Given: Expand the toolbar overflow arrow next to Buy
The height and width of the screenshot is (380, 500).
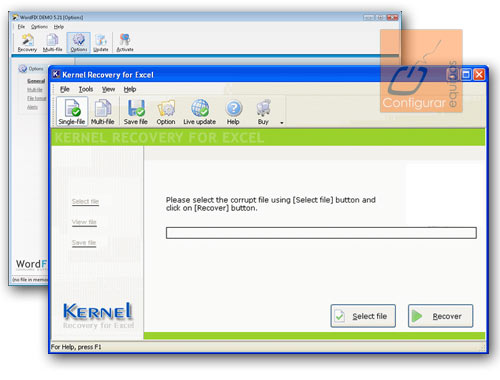Looking at the screenshot, I should (282, 123).
